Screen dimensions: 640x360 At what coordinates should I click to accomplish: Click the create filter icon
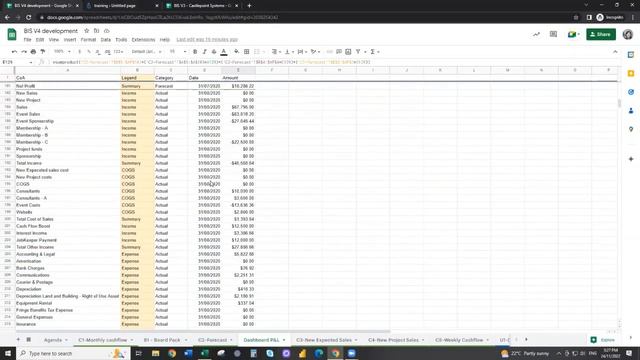tap(358, 52)
